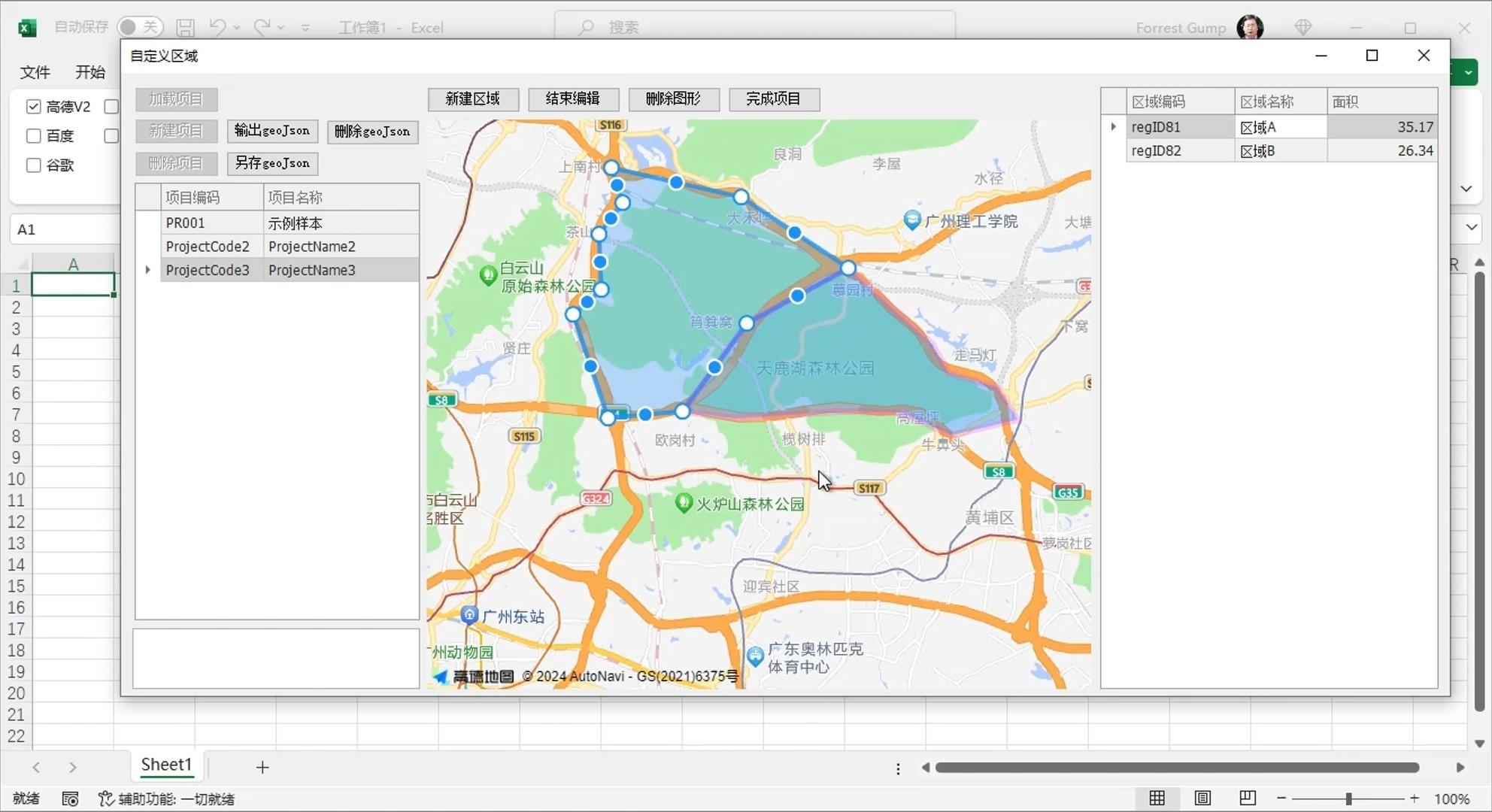The image size is (1492, 812).
Task: Click the 新建区域 button
Action: [x=473, y=99]
